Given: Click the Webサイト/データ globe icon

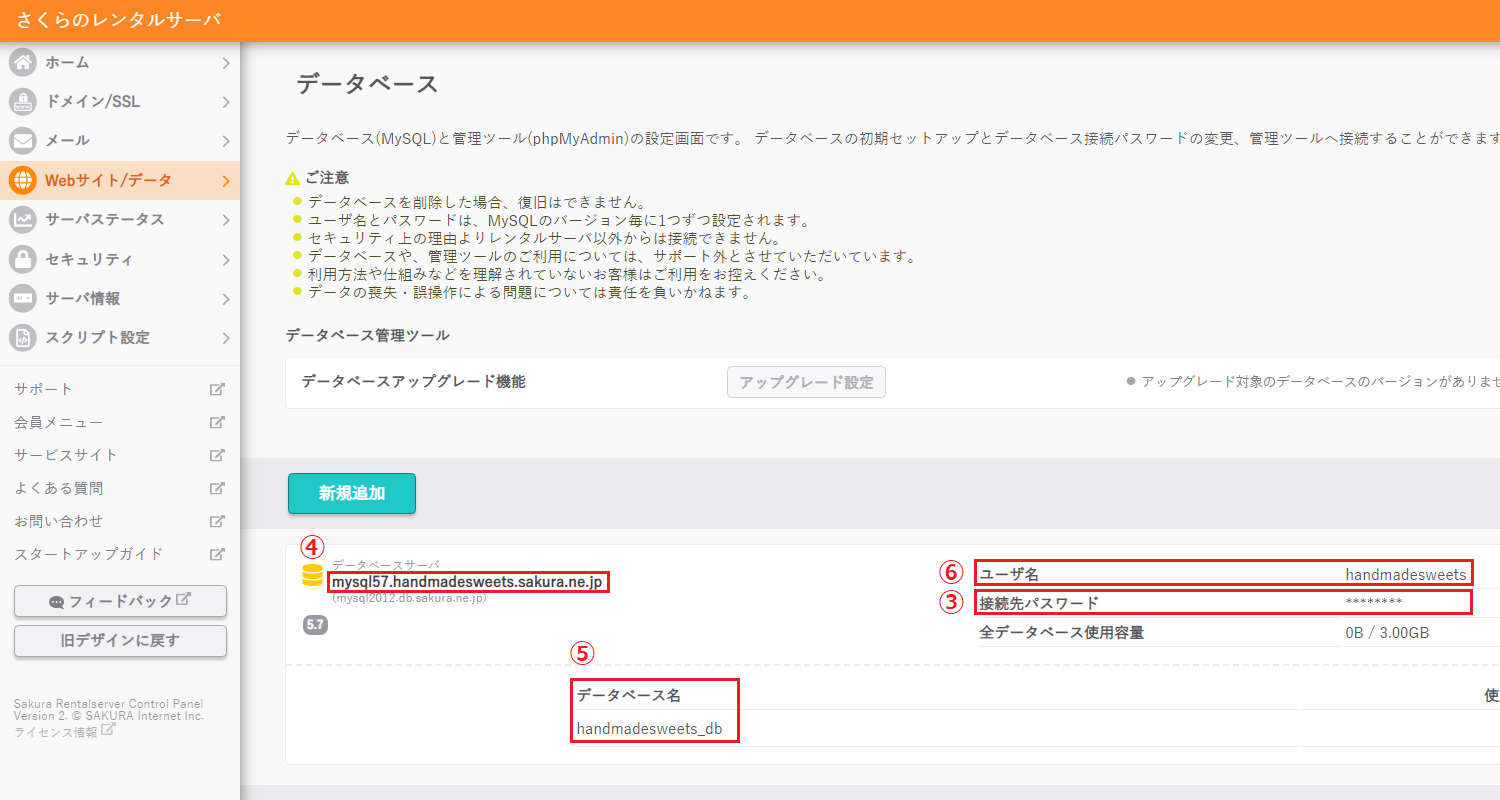Looking at the screenshot, I should tap(22, 180).
